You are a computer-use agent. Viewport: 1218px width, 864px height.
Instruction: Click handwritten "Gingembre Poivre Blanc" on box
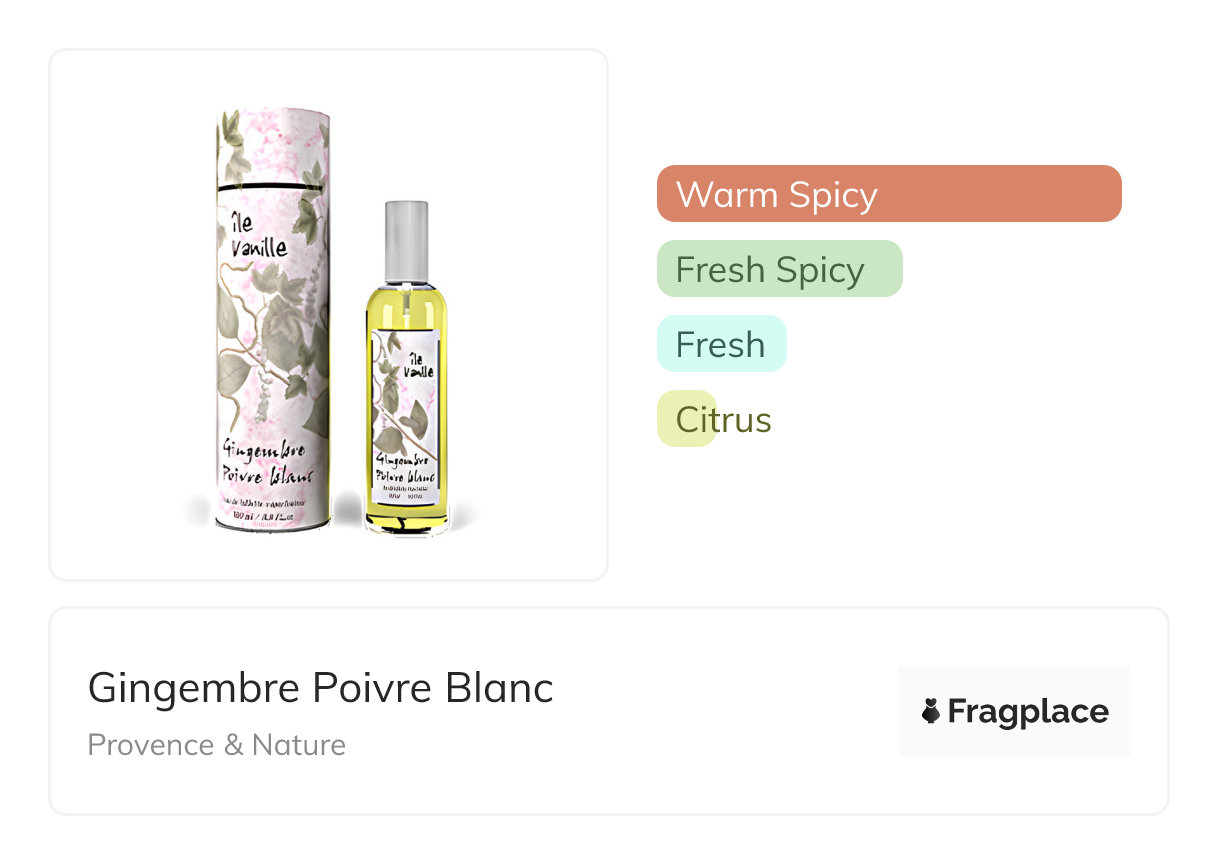point(266,460)
